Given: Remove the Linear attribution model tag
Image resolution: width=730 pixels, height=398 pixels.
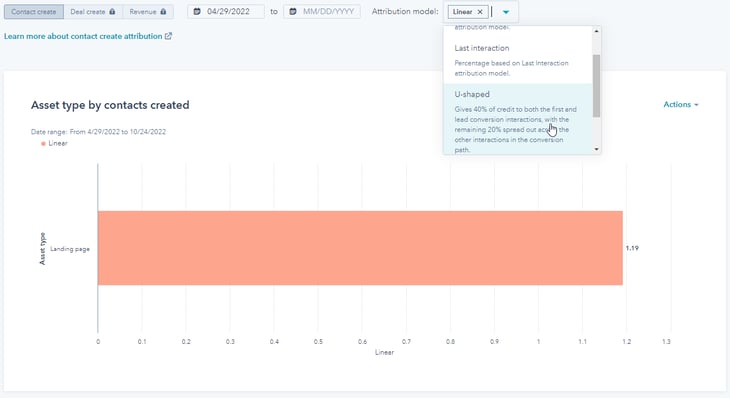Looking at the screenshot, I should [480, 12].
